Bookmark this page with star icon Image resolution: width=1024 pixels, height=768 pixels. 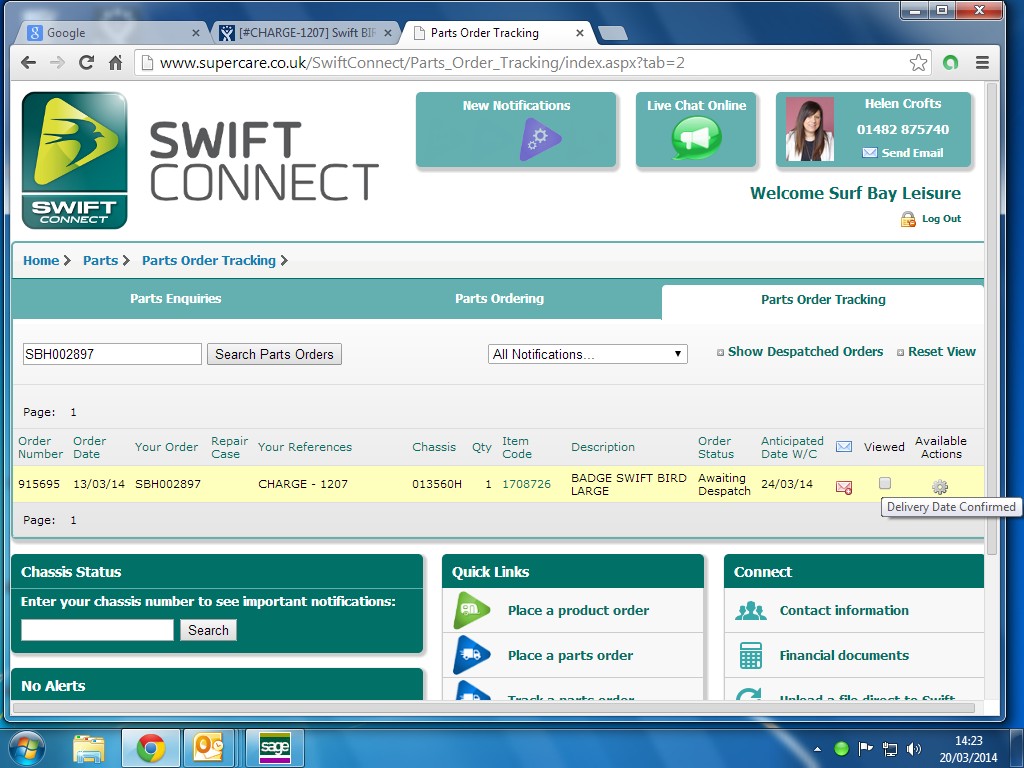click(x=918, y=63)
